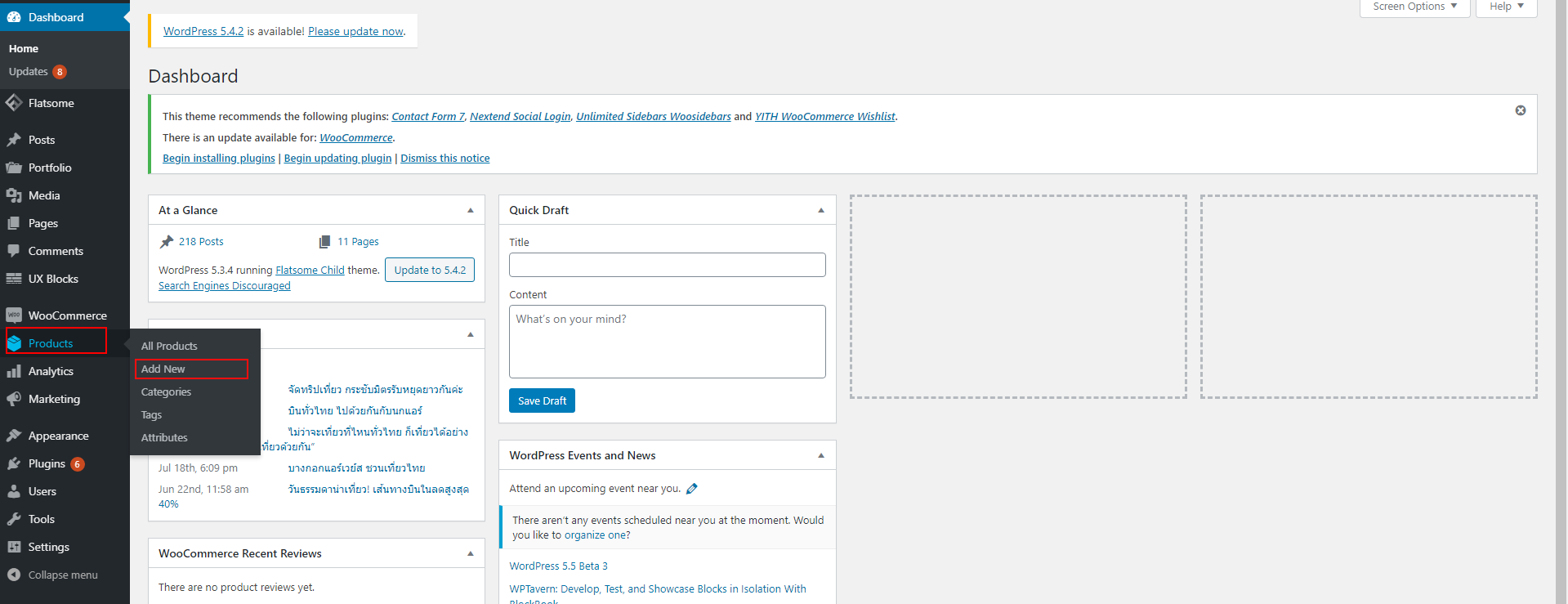Screen dimensions: 1568x604
Task: Click the Portfolio briefcase icon
Action: click(x=14, y=168)
